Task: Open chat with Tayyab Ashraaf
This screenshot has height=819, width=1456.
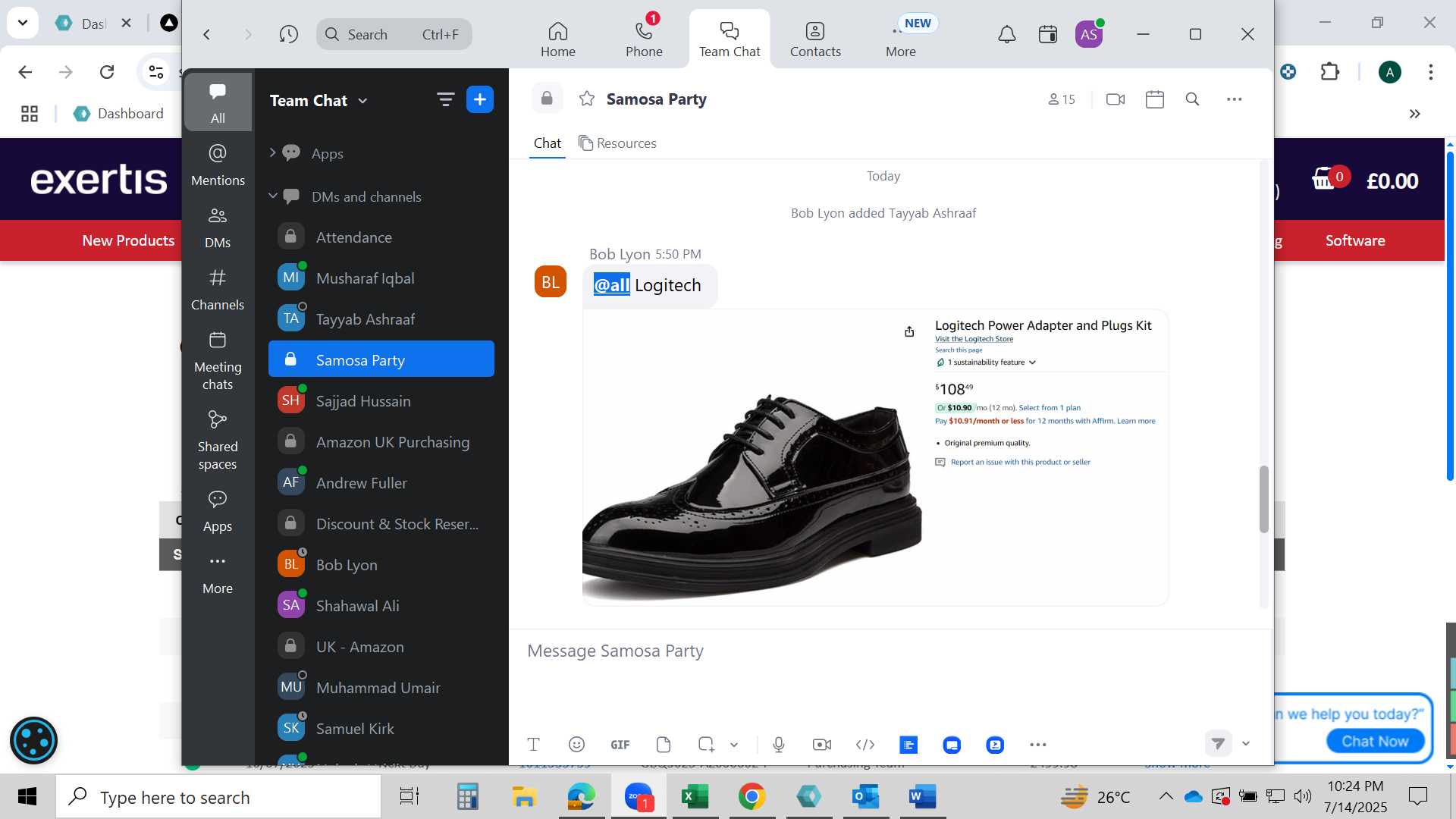Action: tap(381, 319)
